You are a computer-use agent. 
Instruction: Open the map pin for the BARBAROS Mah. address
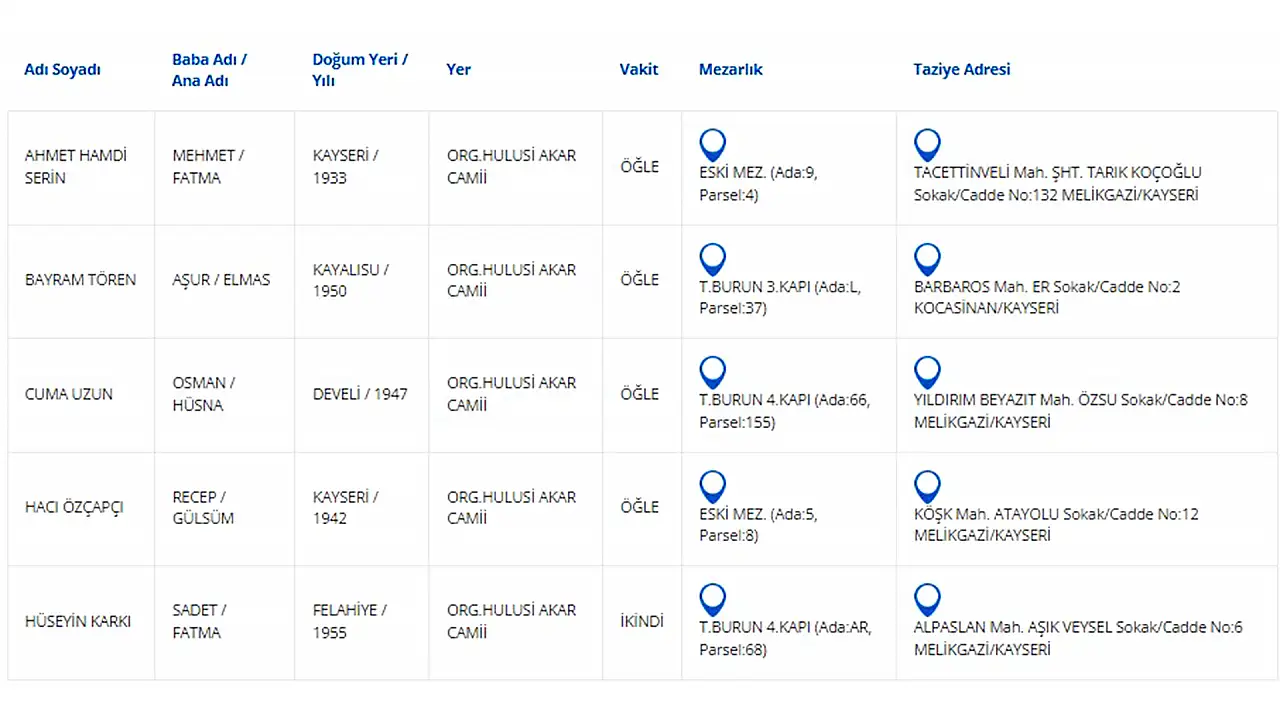click(927, 259)
